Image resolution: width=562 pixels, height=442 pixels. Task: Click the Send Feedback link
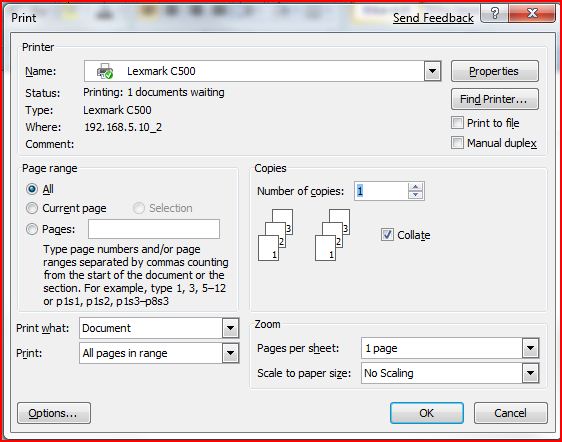click(x=433, y=18)
